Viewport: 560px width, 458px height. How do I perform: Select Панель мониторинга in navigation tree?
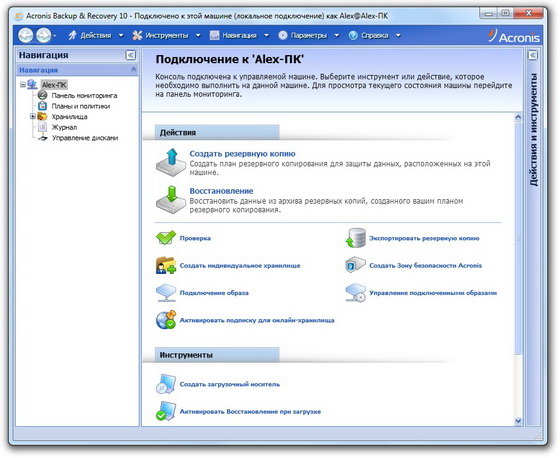(x=84, y=95)
